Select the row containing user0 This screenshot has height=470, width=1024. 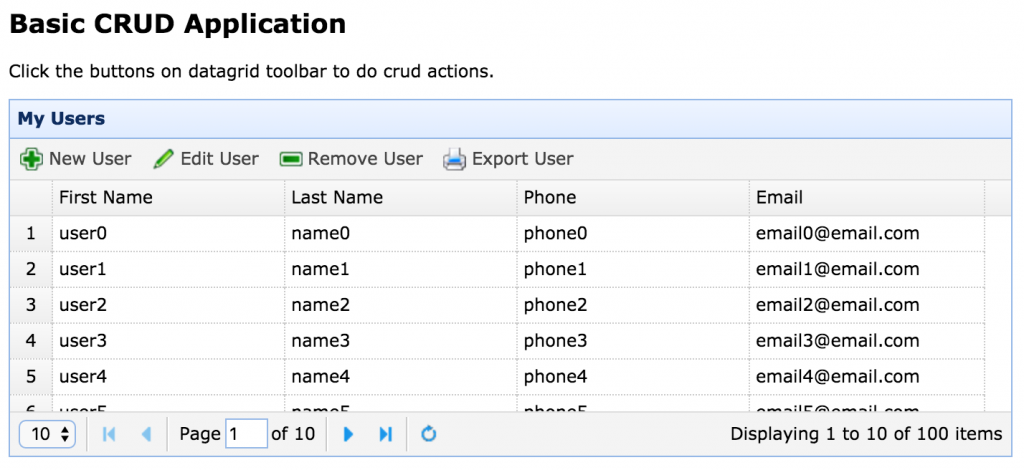[82, 233]
